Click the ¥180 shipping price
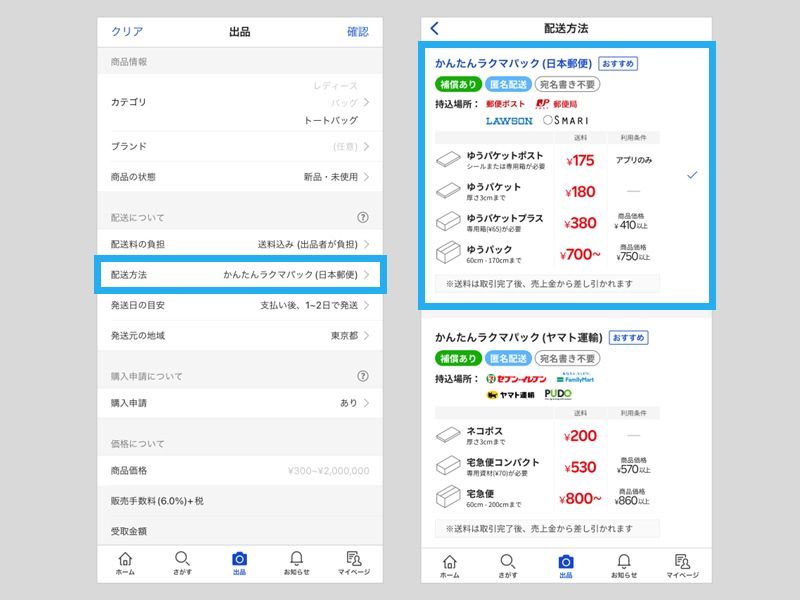Screen dimensions: 800x600 tap(580, 192)
